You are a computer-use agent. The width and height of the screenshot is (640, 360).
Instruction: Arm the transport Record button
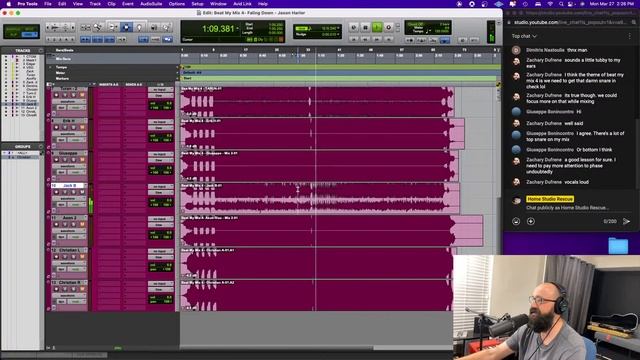click(x=389, y=27)
